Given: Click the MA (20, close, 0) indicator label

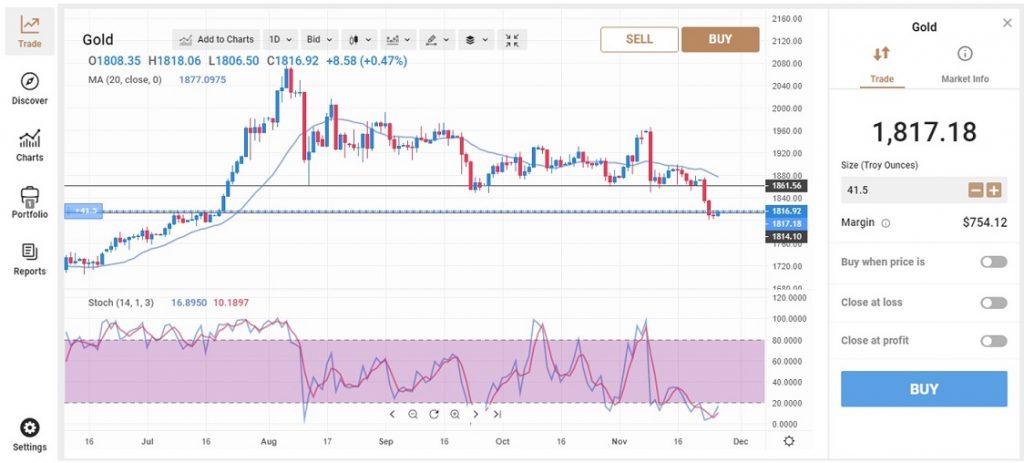Looking at the screenshot, I should (x=125, y=80).
